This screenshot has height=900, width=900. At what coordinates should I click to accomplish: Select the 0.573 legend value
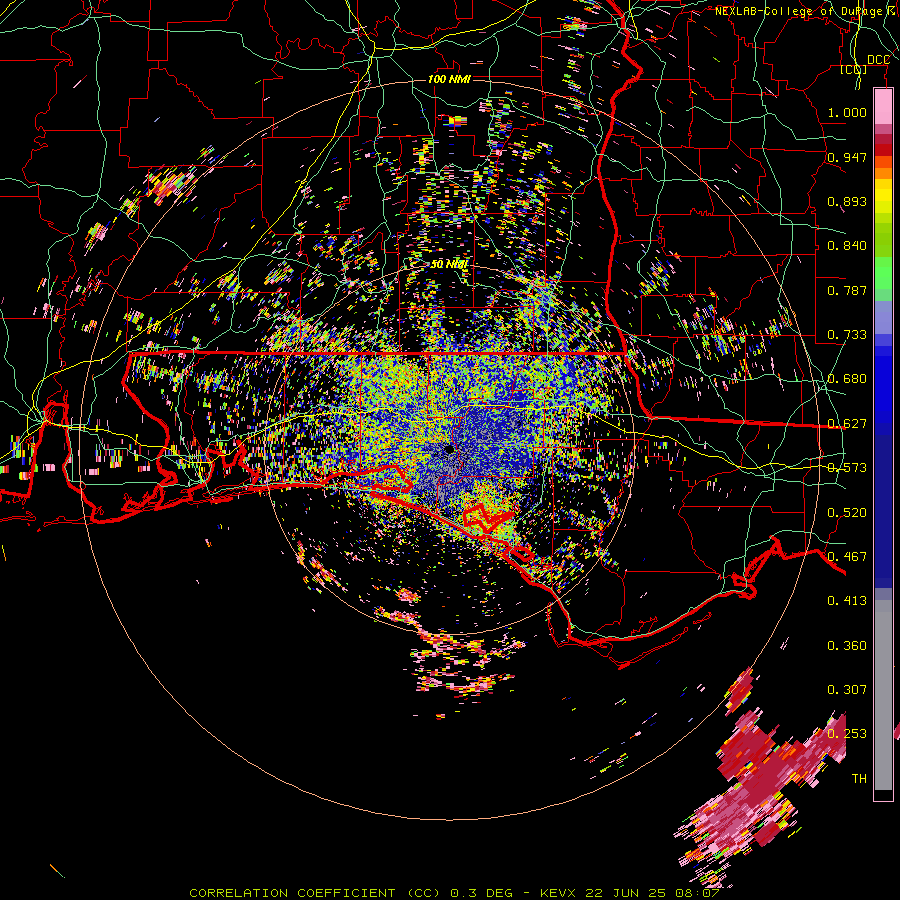pos(847,468)
